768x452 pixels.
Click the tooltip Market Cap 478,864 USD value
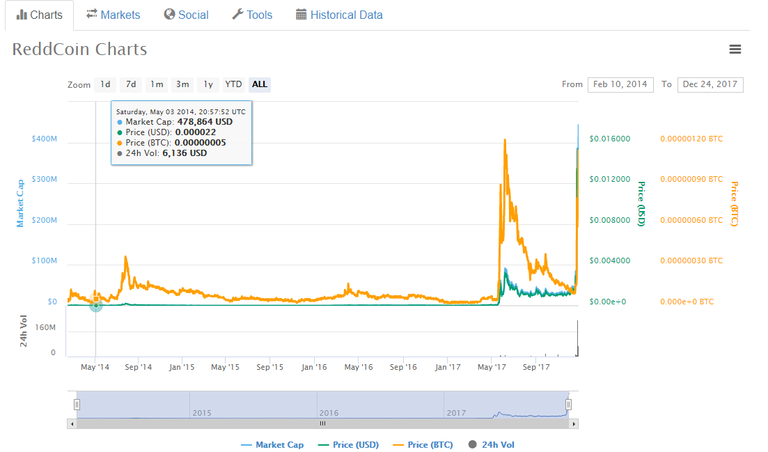(x=205, y=122)
